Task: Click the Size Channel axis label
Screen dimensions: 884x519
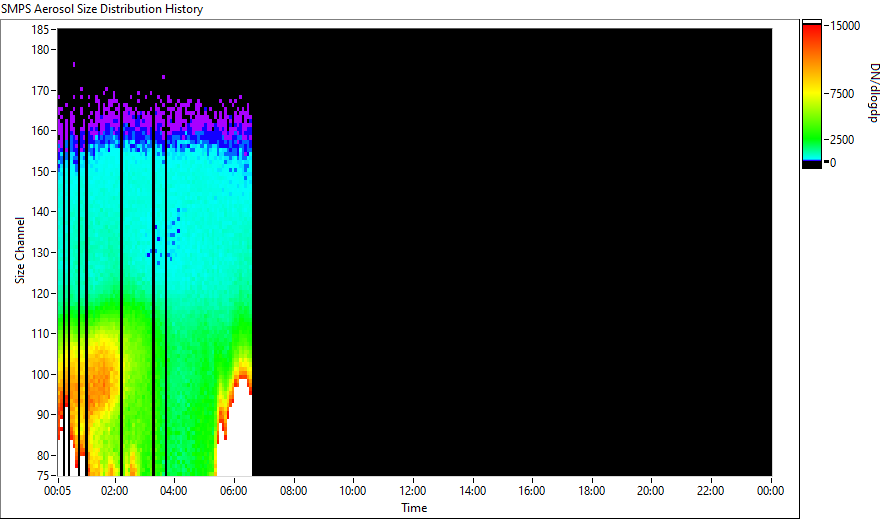Action: (x=20, y=250)
